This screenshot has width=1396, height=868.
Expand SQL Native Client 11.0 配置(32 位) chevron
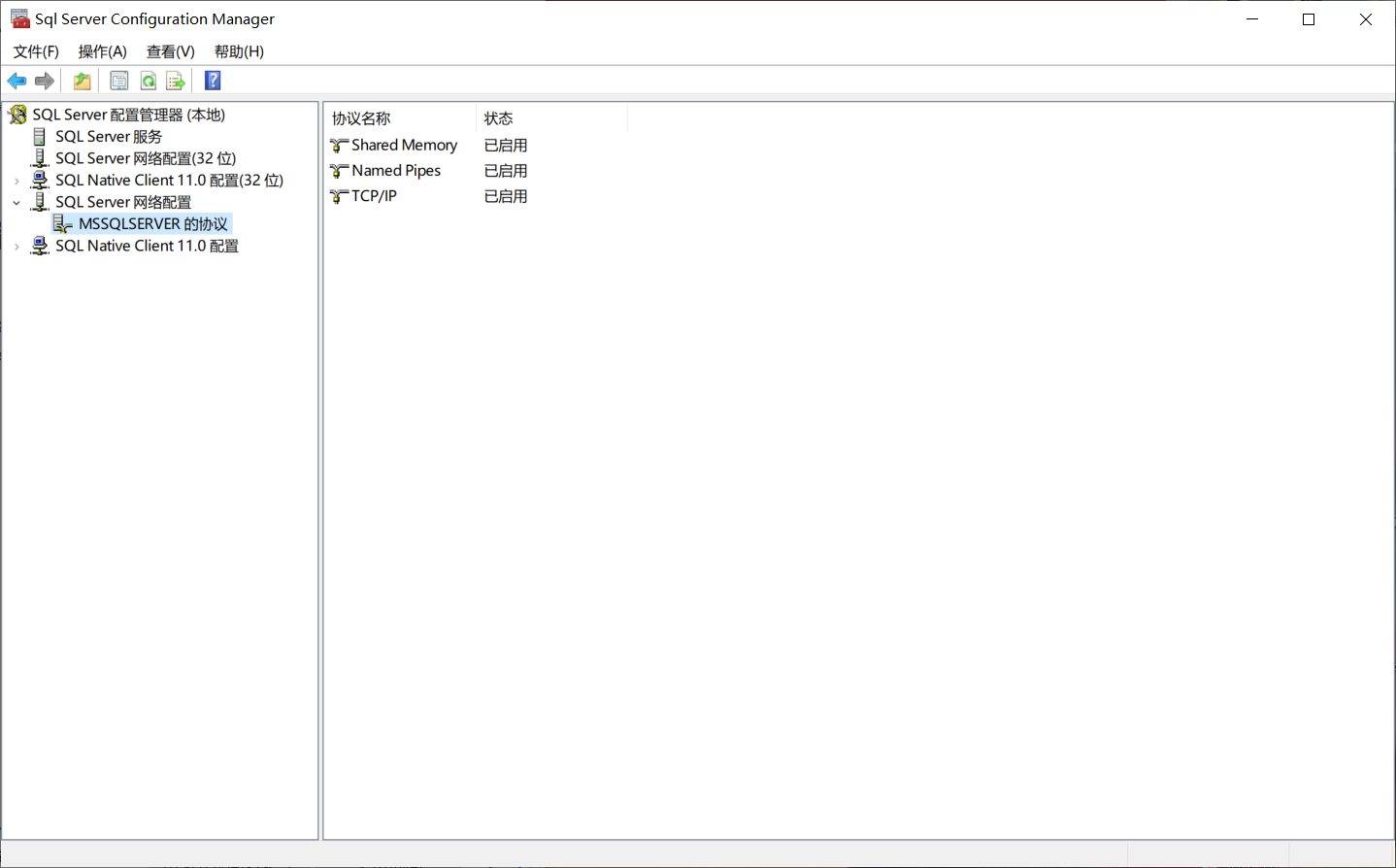[17, 182]
